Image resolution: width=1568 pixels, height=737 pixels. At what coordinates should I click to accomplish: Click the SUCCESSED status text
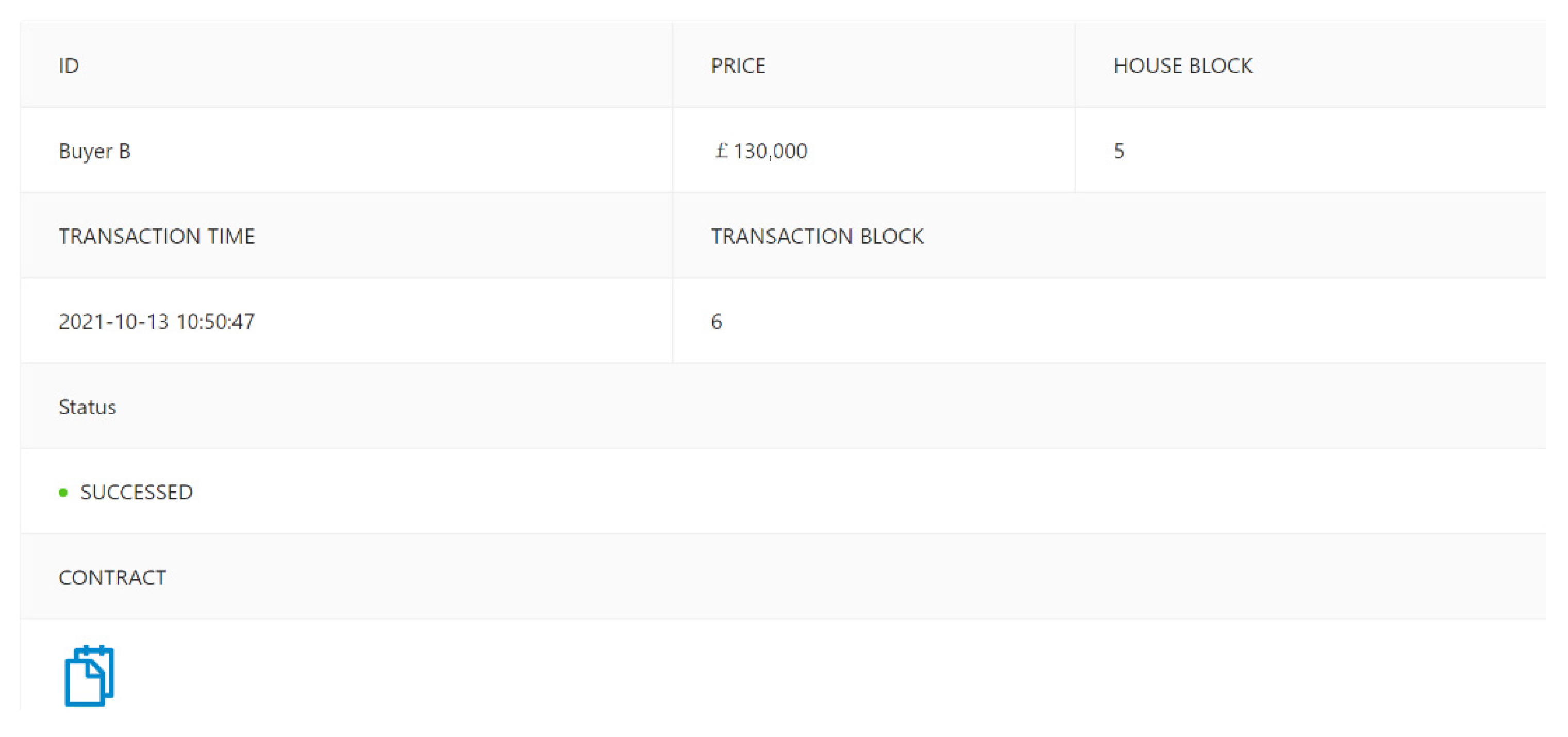tap(137, 492)
